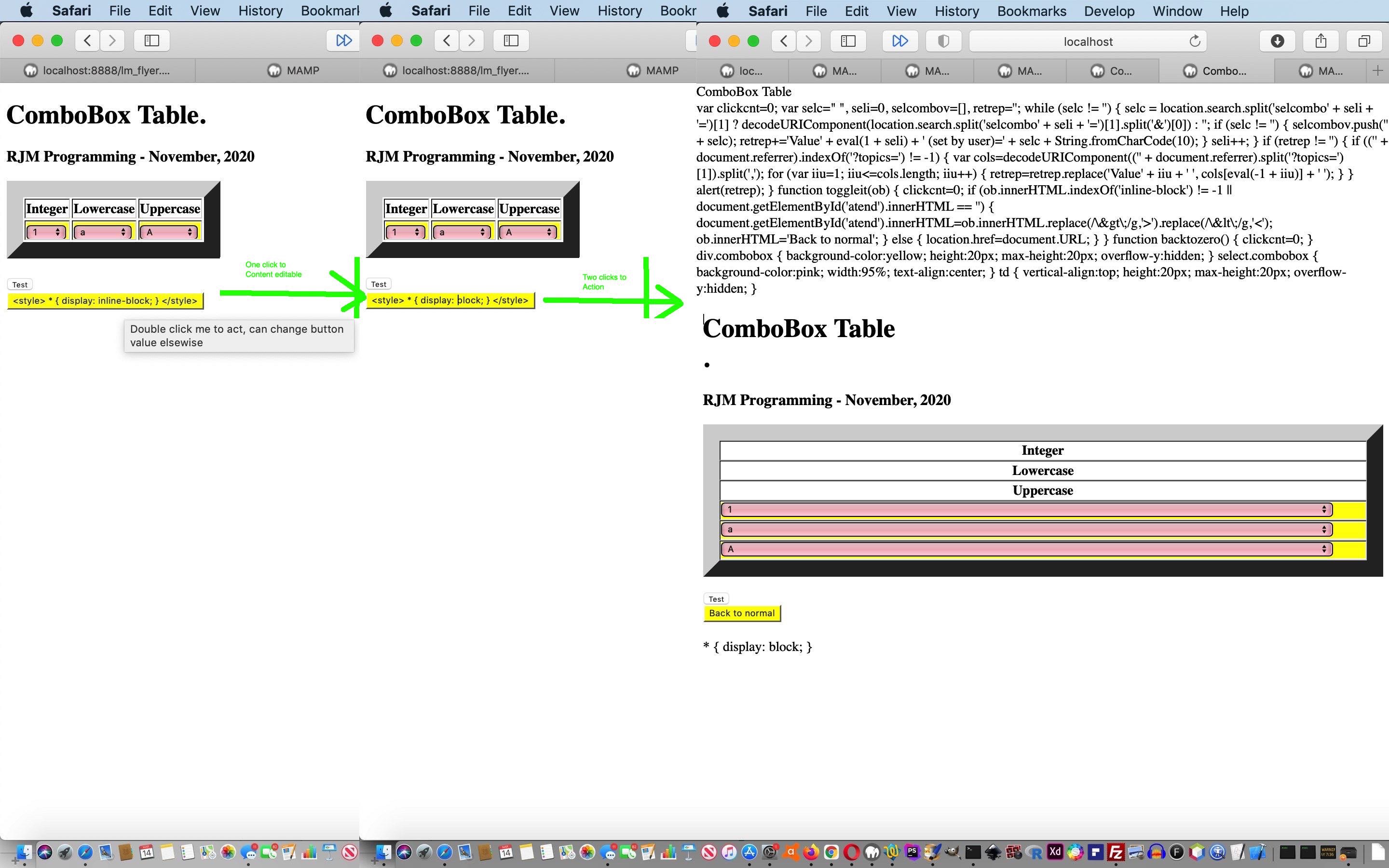Toggle the Safari sidebar
This screenshot has height=868, width=1389.
[849, 41]
